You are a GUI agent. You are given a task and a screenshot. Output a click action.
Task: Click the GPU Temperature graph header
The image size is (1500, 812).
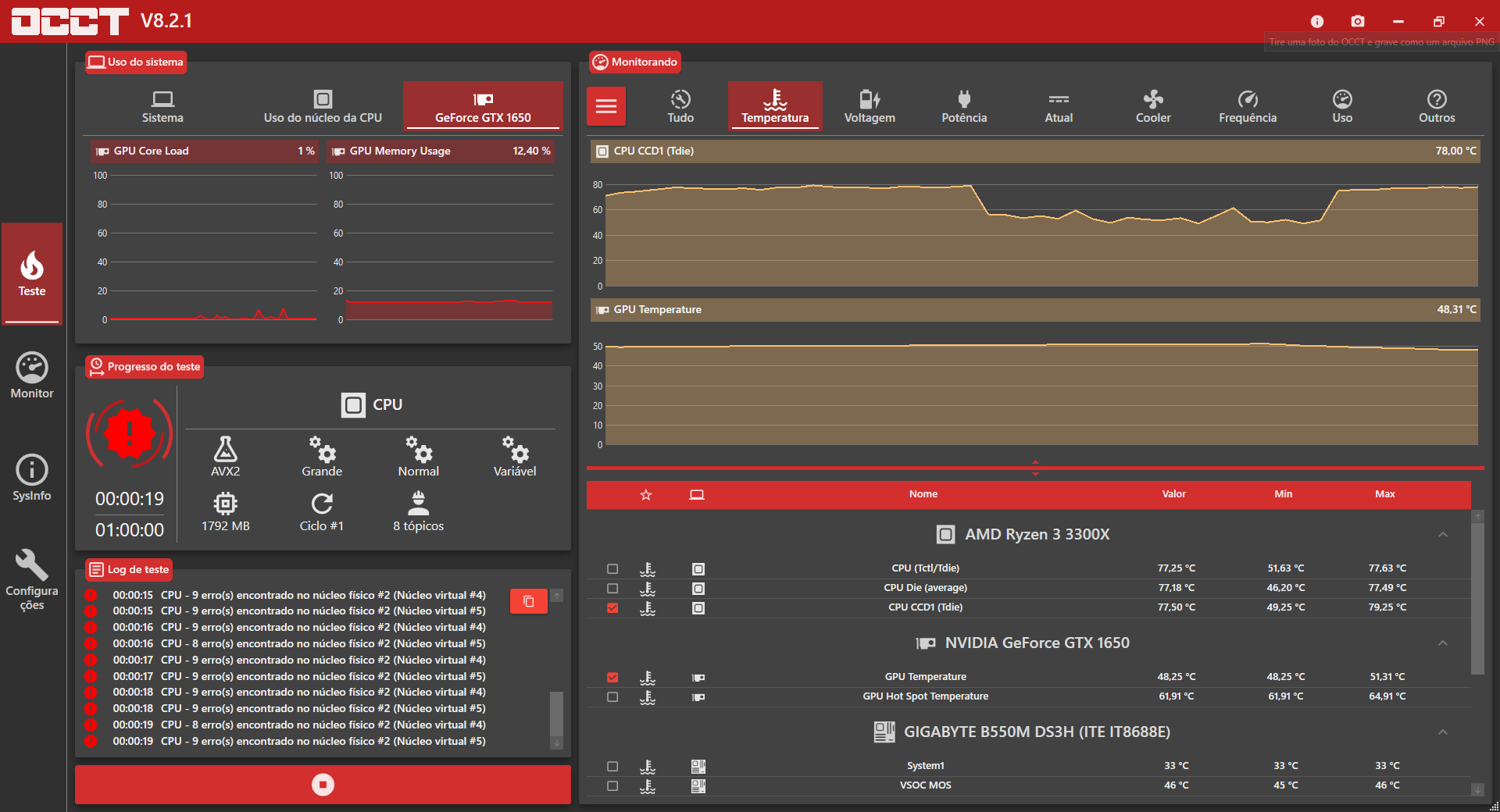(x=1035, y=310)
